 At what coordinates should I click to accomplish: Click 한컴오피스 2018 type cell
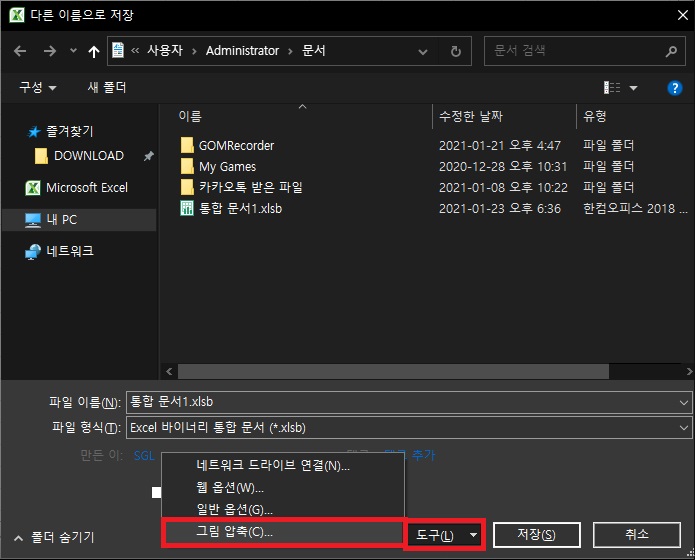coord(635,208)
